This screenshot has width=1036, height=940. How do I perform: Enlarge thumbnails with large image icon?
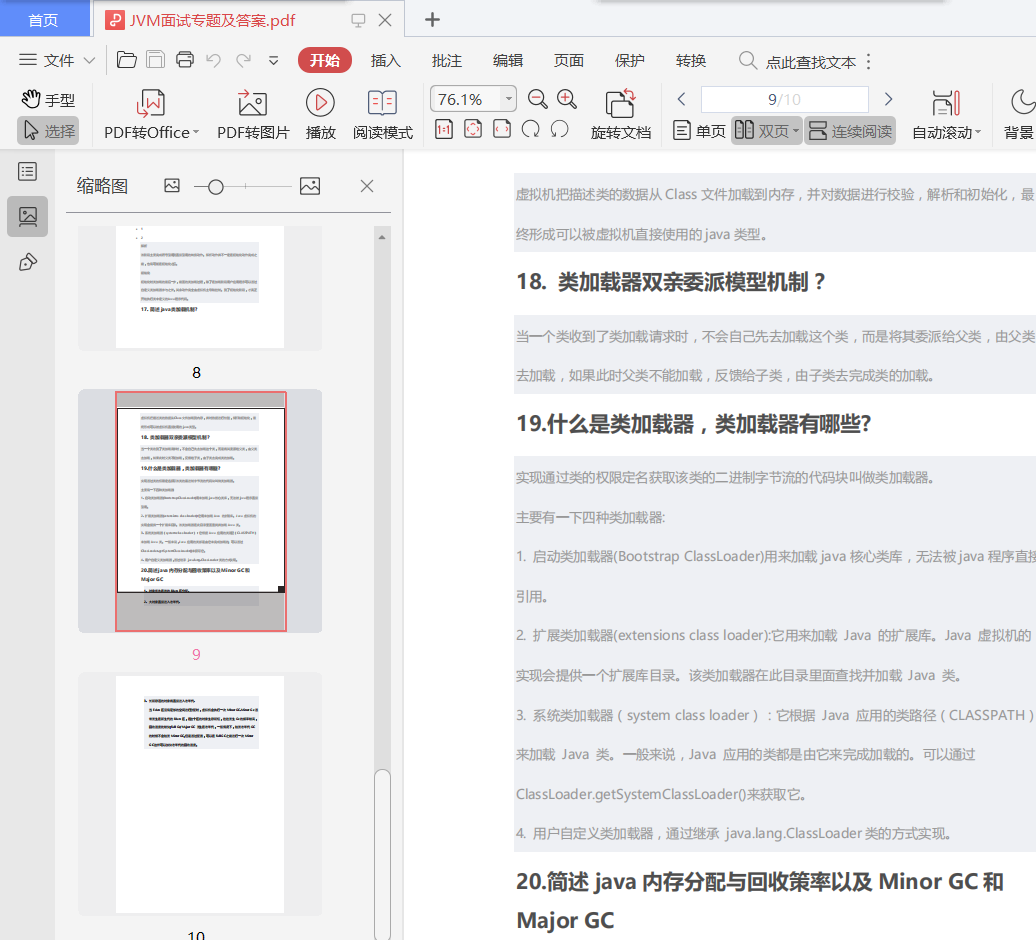point(310,186)
